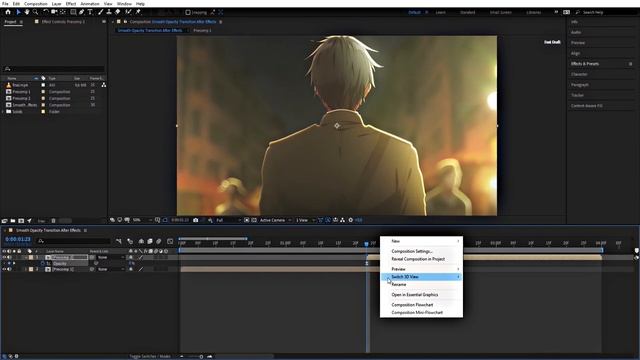The width and height of the screenshot is (640, 360).
Task: Mute audio of layer 2
Action: click(x=9, y=269)
